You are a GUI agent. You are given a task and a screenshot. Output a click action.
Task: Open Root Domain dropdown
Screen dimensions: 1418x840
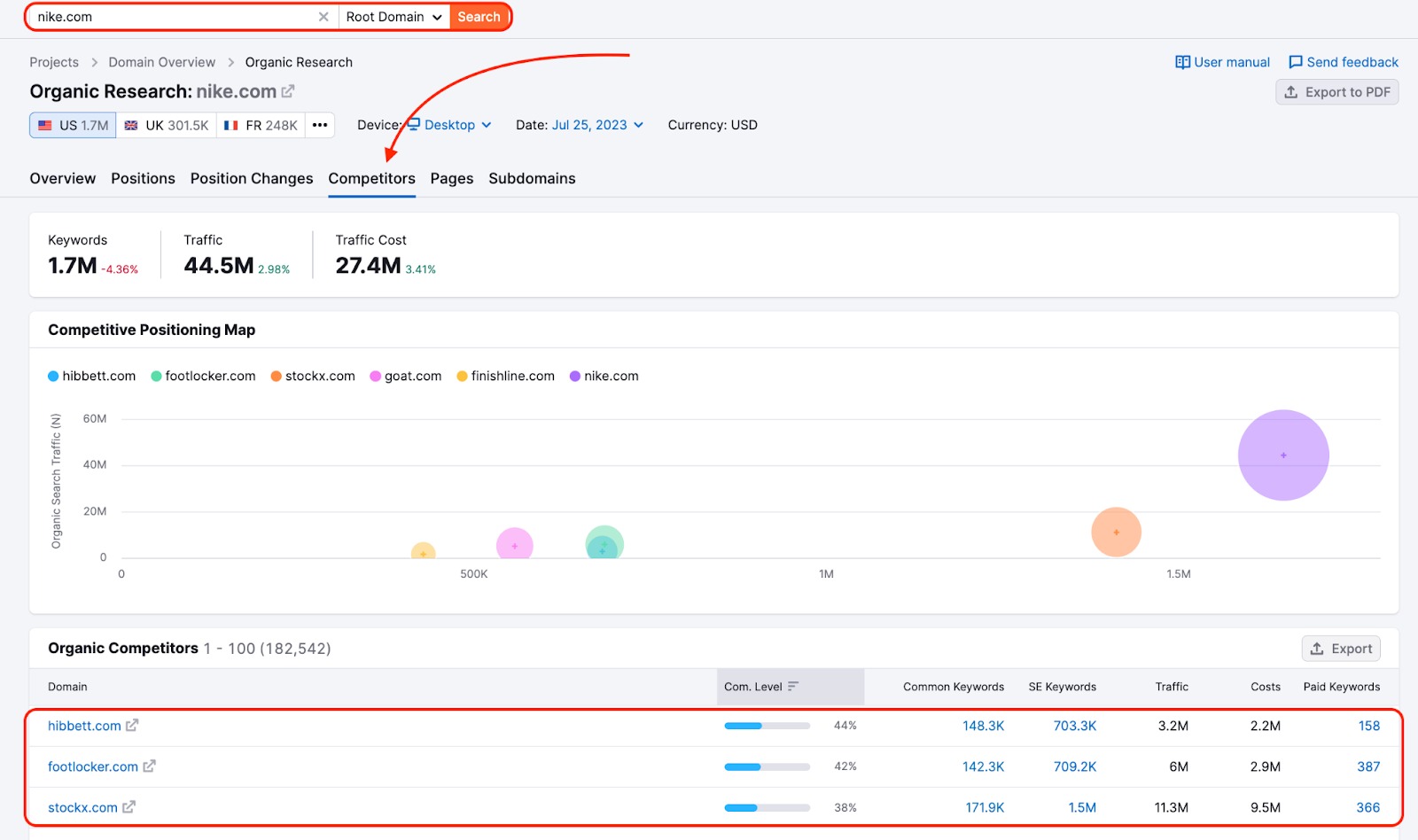[394, 17]
